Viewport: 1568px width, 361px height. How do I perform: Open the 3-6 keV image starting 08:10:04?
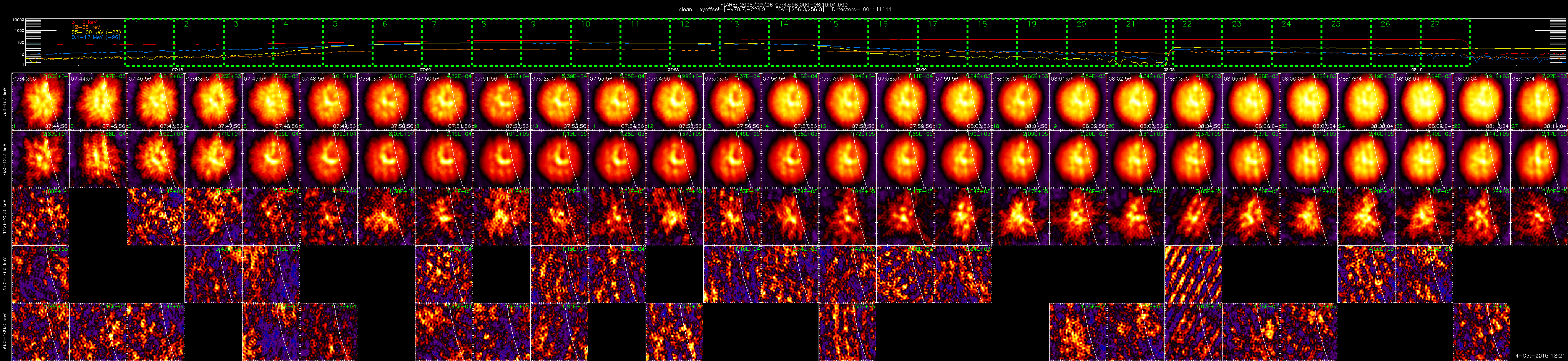[x=1539, y=102]
